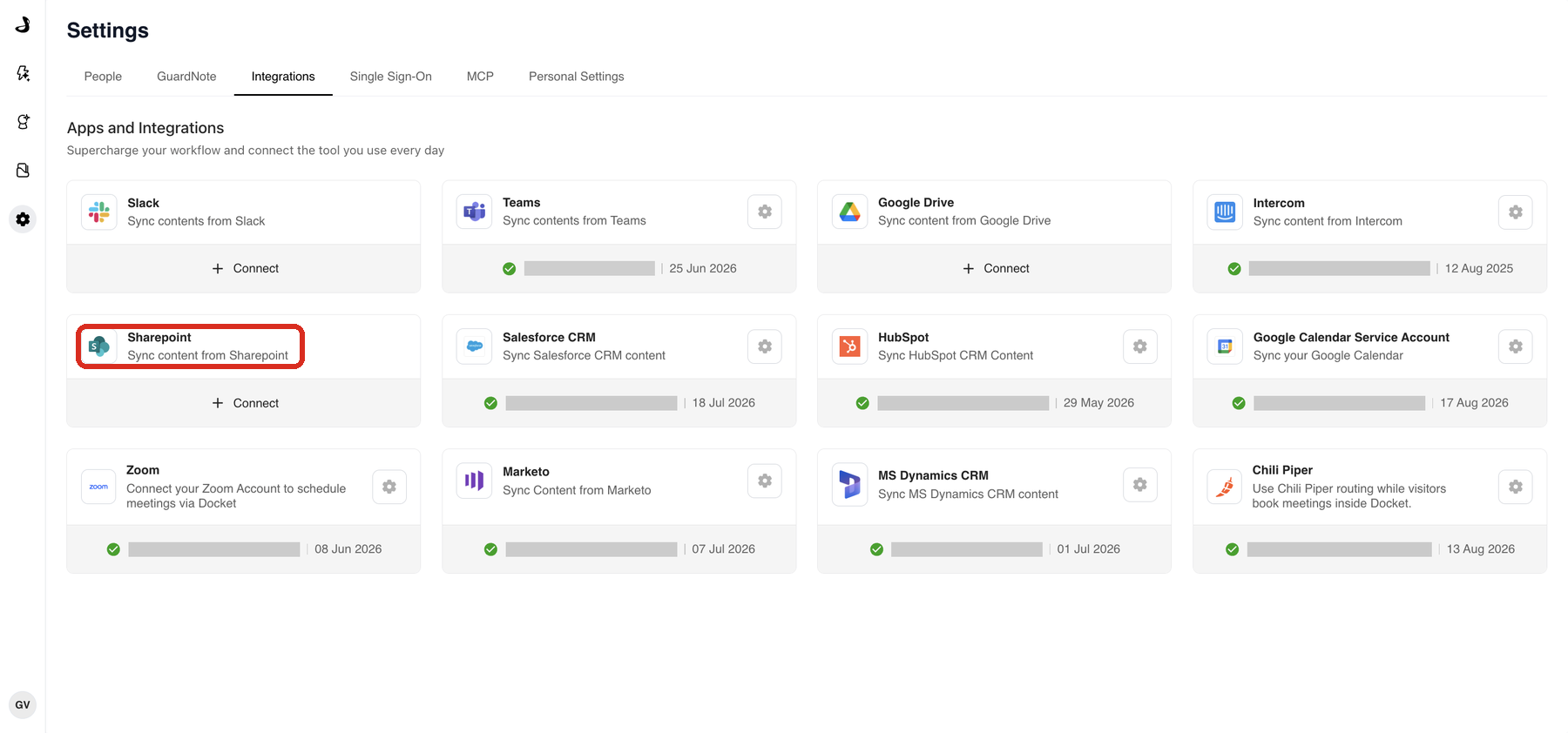Click the Google Calendar Service Account title

pyautogui.click(x=1351, y=337)
